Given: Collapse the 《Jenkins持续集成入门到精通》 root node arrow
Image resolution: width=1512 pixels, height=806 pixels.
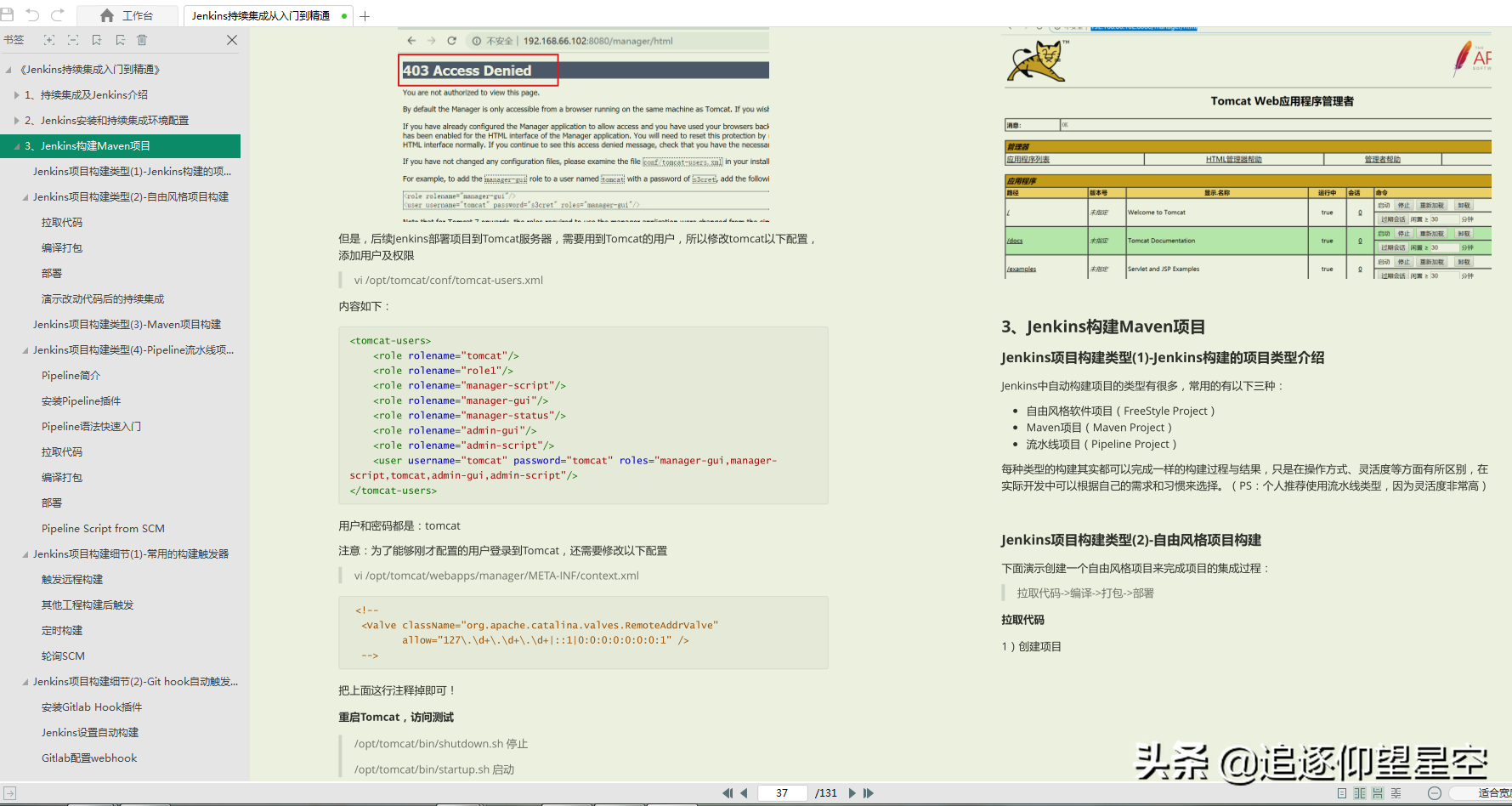Looking at the screenshot, I should point(8,70).
